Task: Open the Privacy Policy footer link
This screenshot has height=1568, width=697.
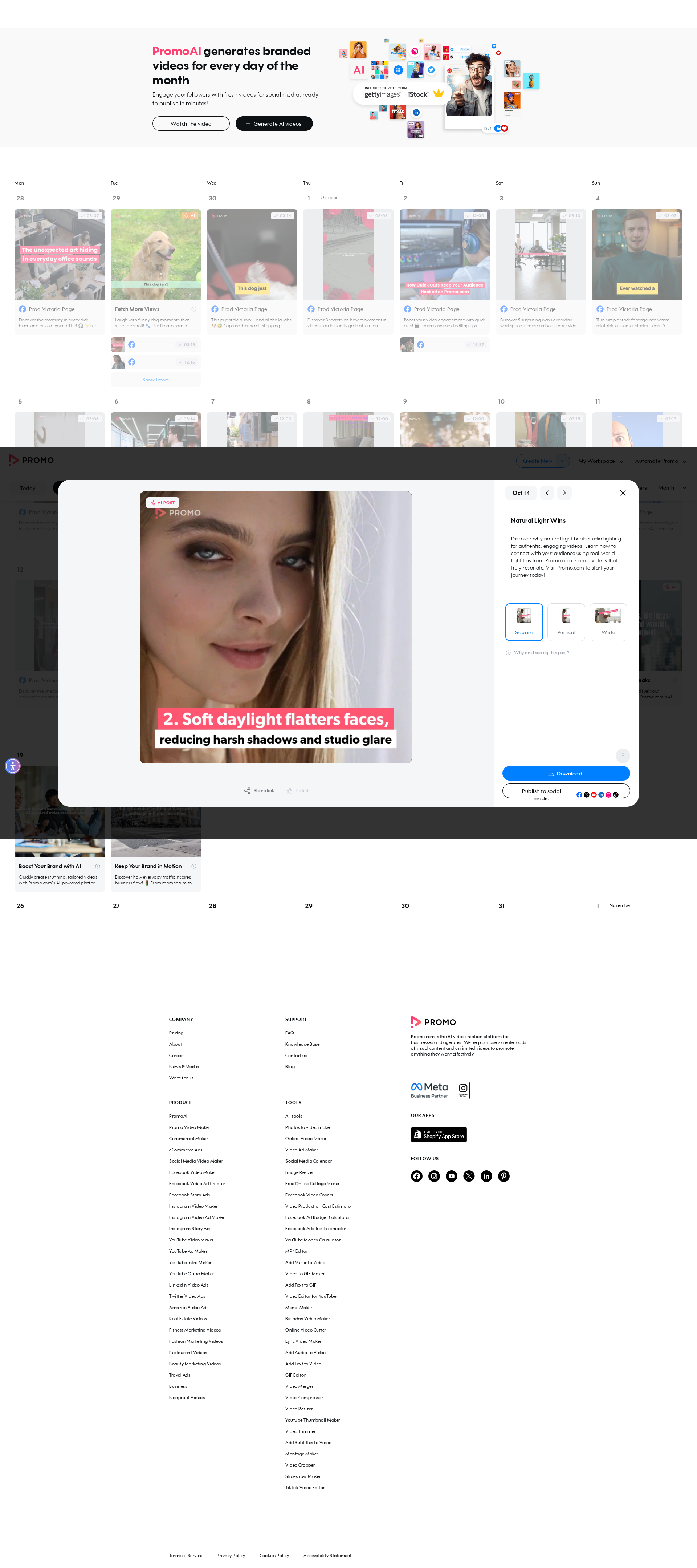Action: [x=231, y=1556]
